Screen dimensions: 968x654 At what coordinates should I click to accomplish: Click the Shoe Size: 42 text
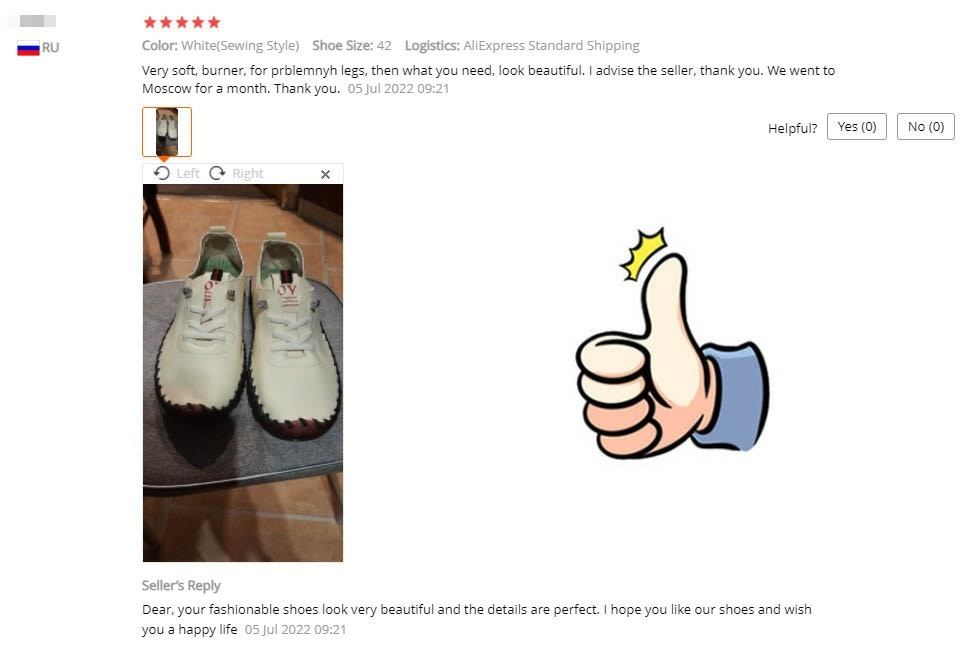(x=352, y=46)
